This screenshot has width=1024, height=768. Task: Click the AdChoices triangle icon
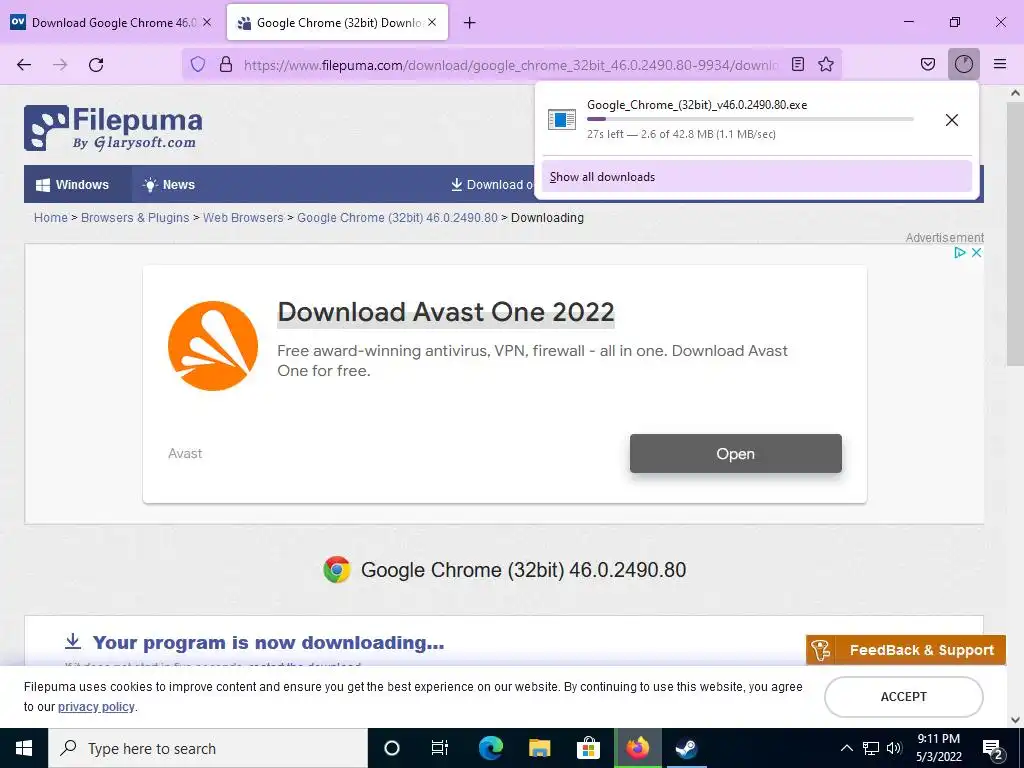[x=959, y=253]
